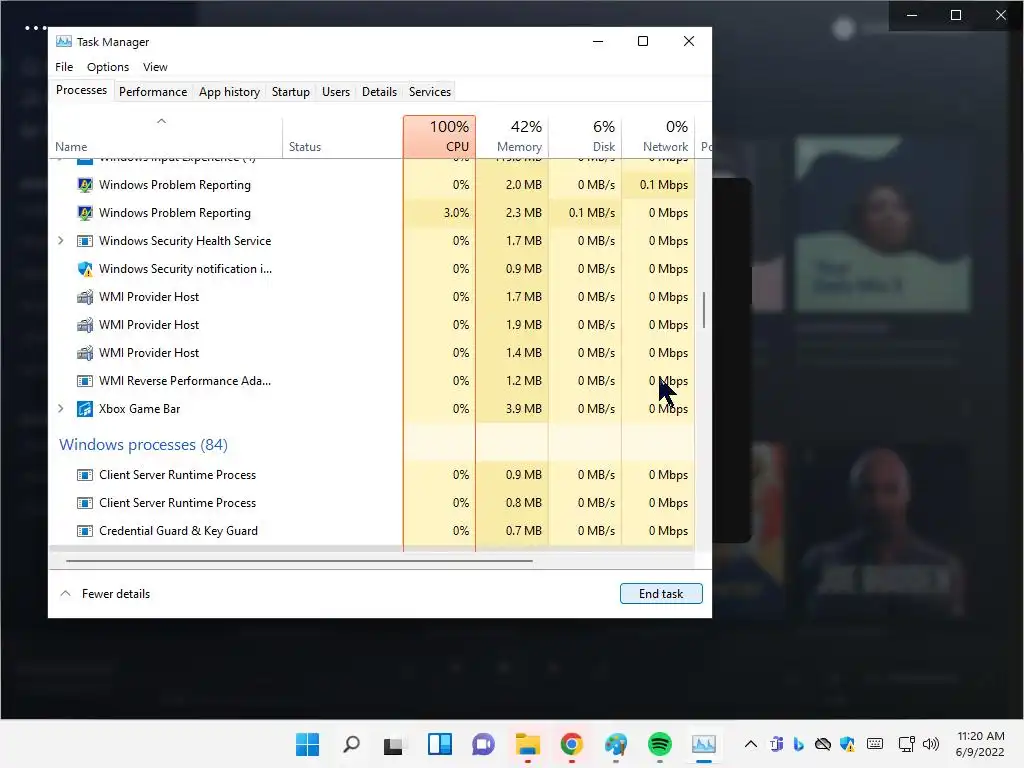This screenshot has width=1024, height=768.
Task: Open the View menu
Action: click(155, 67)
